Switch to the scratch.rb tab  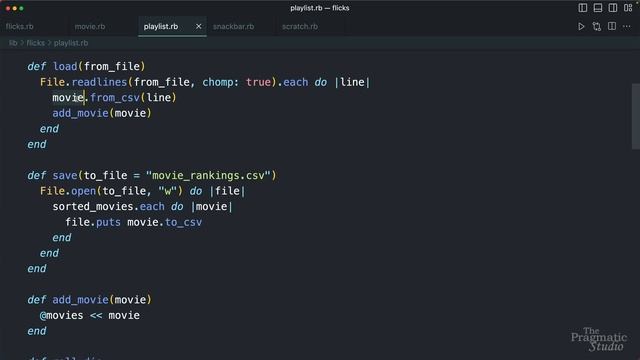(300, 27)
